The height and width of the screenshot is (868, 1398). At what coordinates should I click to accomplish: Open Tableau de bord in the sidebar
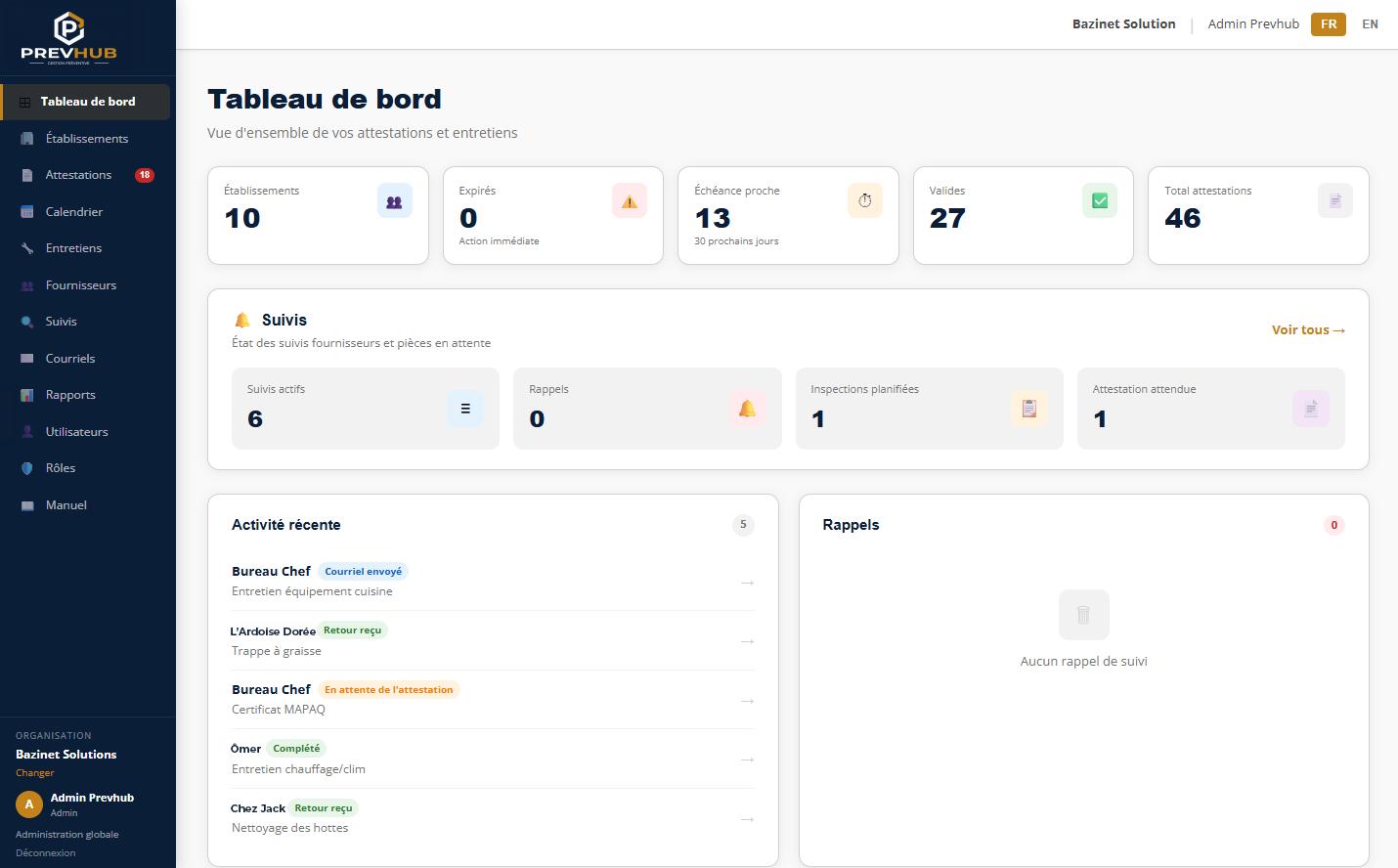(86, 102)
